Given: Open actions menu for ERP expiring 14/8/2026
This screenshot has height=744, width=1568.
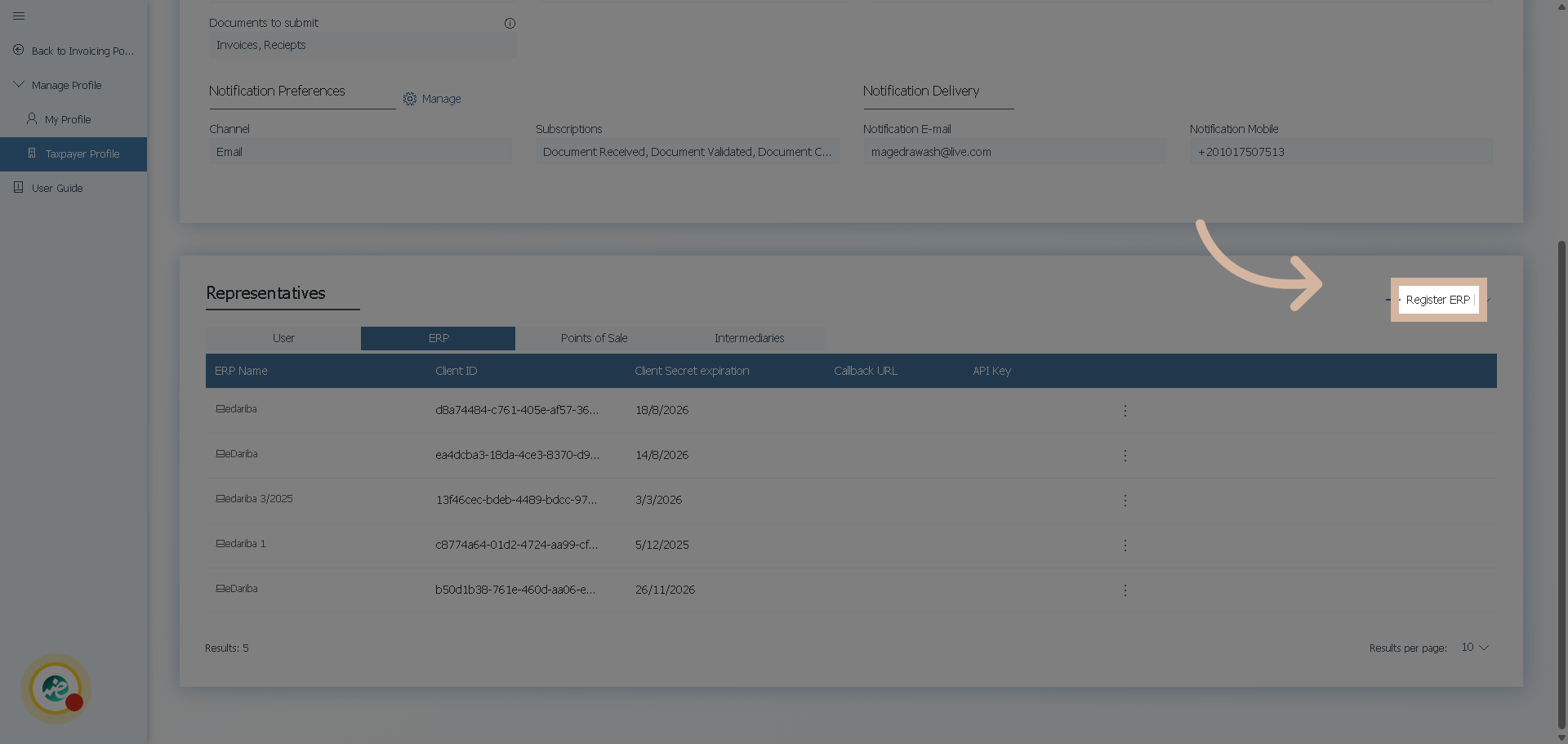Looking at the screenshot, I should 1125,455.
